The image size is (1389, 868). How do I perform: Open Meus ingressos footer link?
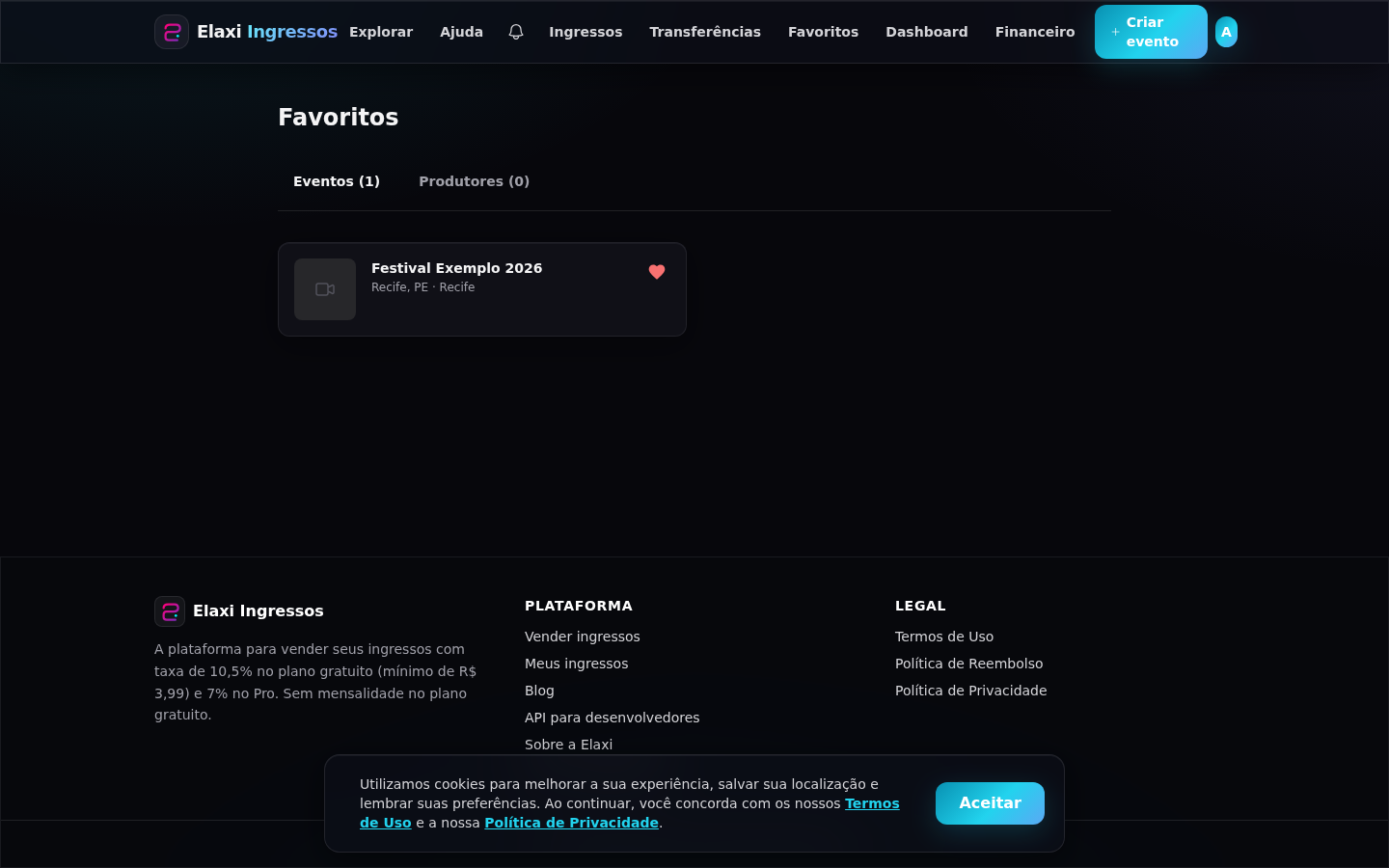pyautogui.click(x=576, y=664)
